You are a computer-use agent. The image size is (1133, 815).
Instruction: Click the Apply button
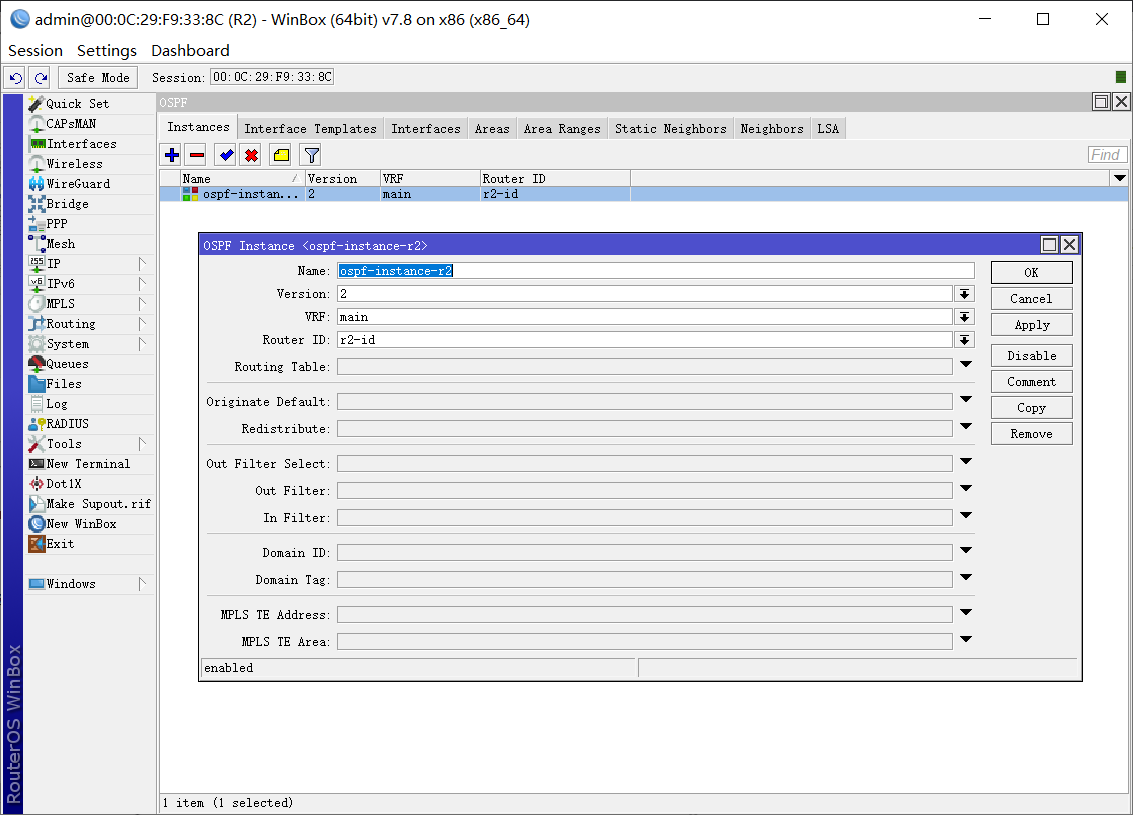pos(1031,324)
